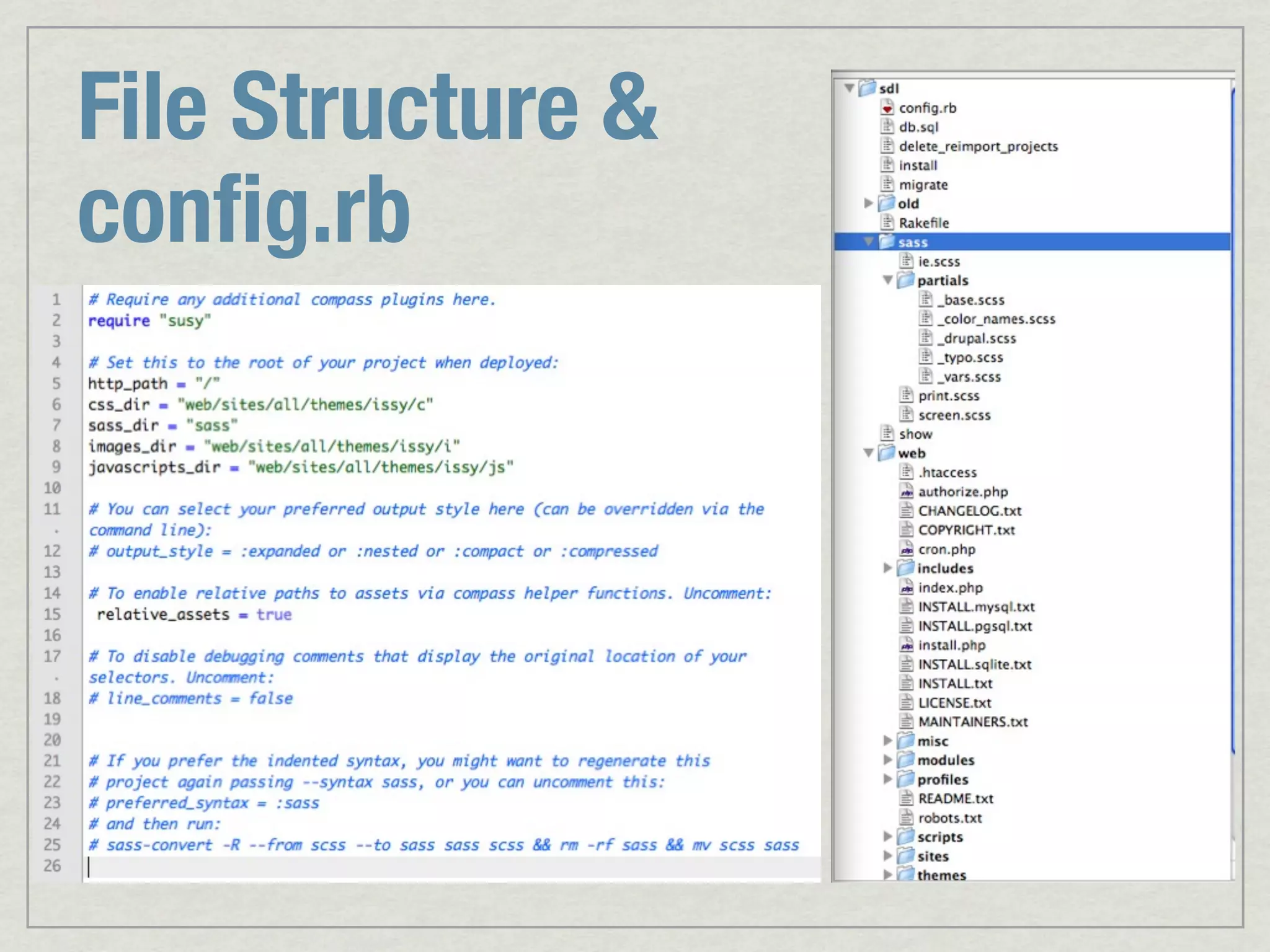
Task: Expand the old folder triangle
Action: coord(869,203)
